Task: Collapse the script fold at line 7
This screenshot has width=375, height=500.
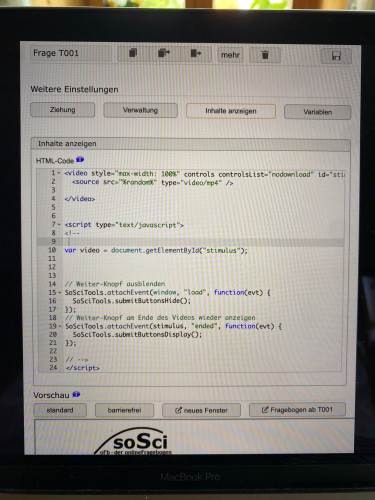Action: point(59,224)
